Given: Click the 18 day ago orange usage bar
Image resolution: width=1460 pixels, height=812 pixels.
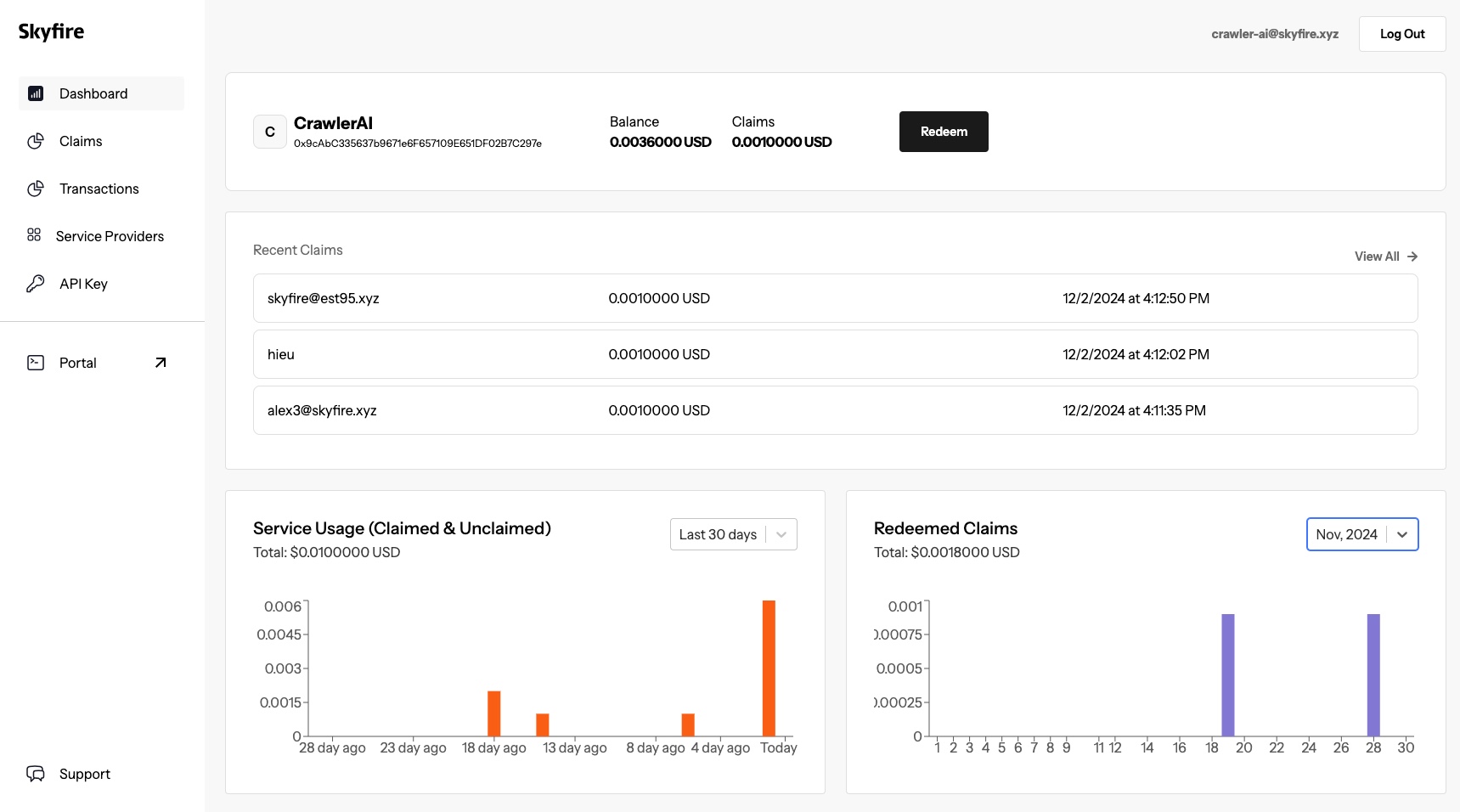Looking at the screenshot, I should [494, 713].
